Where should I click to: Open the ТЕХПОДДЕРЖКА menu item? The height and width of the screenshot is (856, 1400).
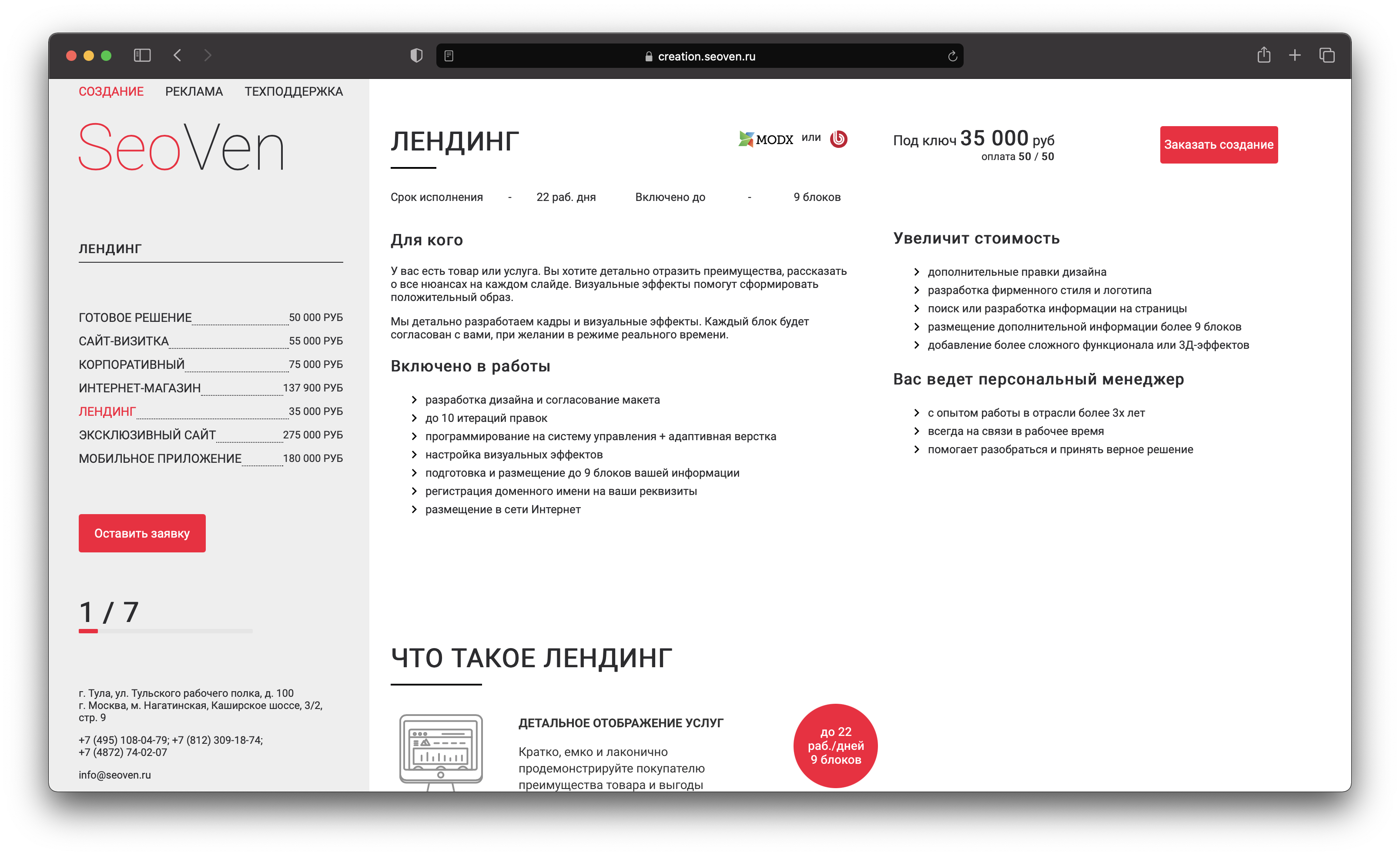294,91
